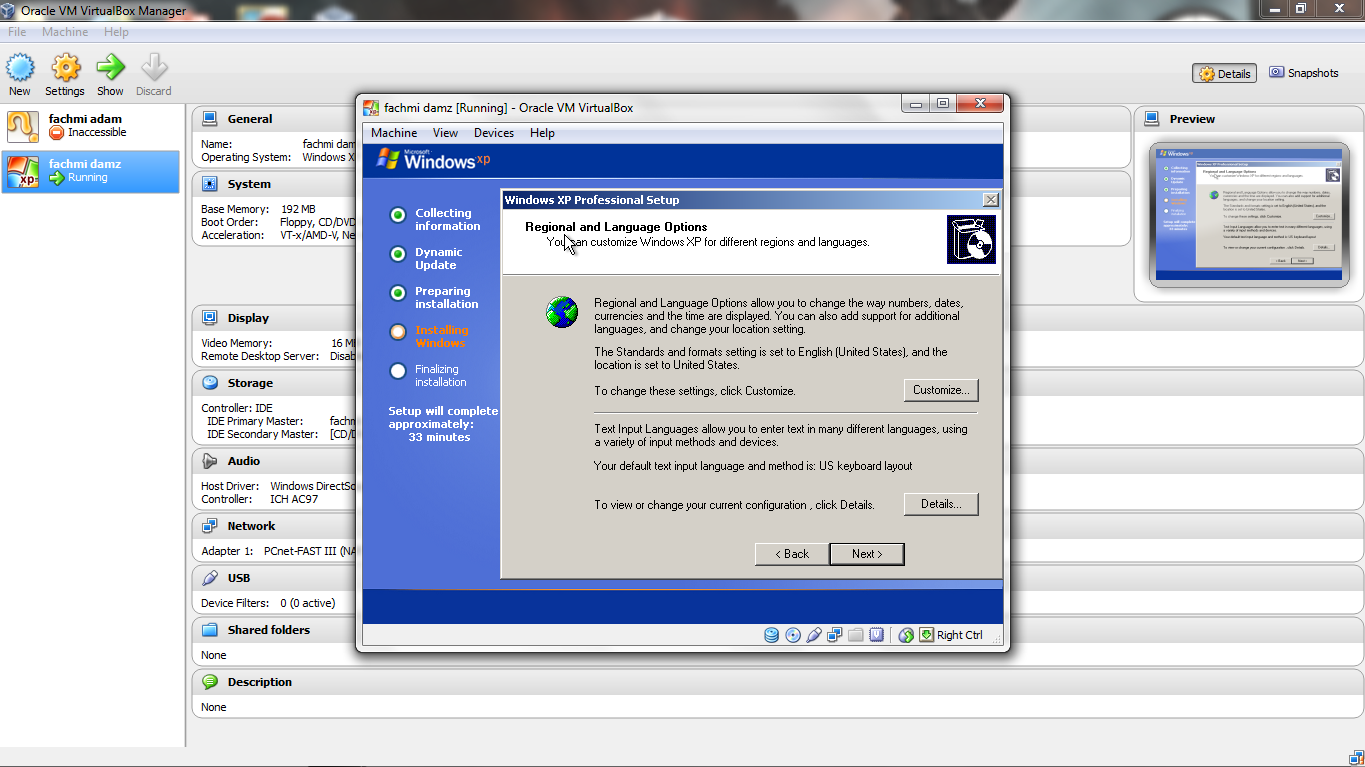
Task: Select the fachmi damz running VM
Action: [x=91, y=171]
